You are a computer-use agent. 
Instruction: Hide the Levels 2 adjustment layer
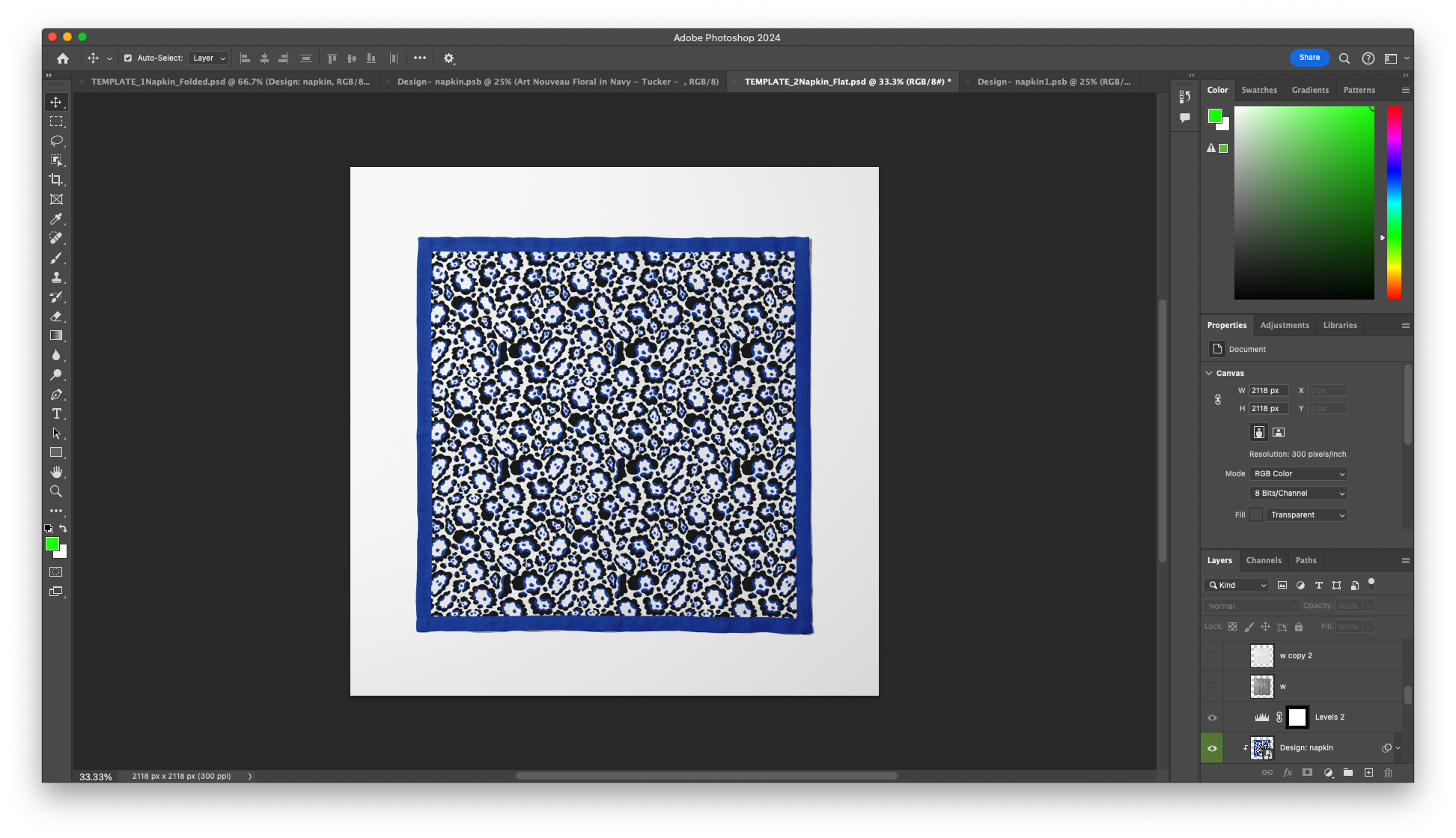[x=1212, y=717]
